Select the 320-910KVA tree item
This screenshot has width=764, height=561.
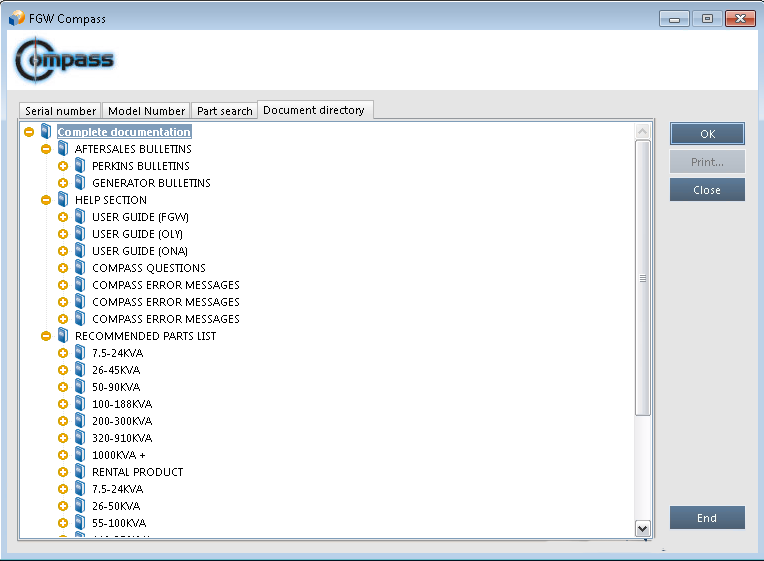click(x=122, y=438)
